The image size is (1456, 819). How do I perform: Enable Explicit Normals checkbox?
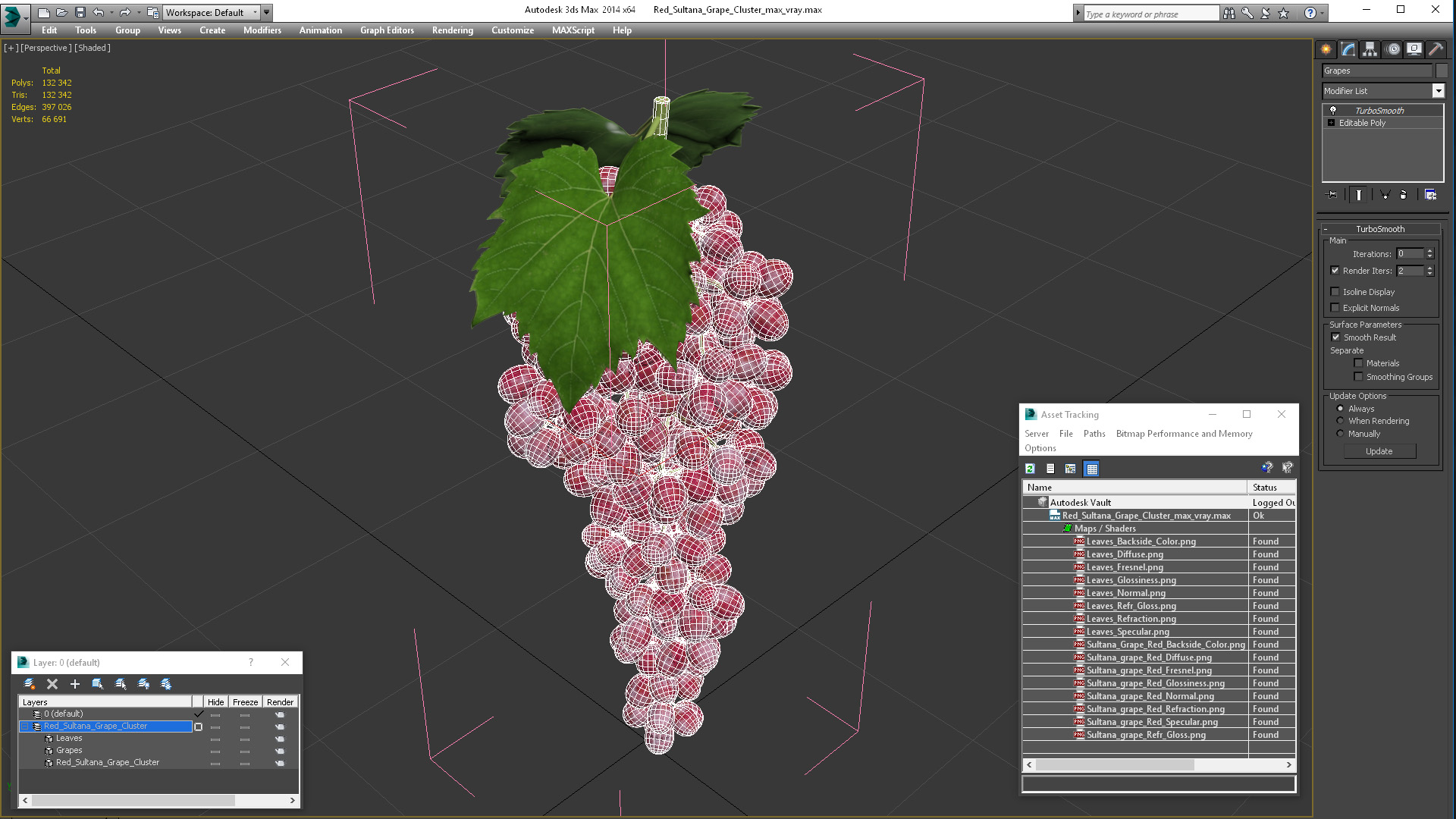pos(1335,308)
